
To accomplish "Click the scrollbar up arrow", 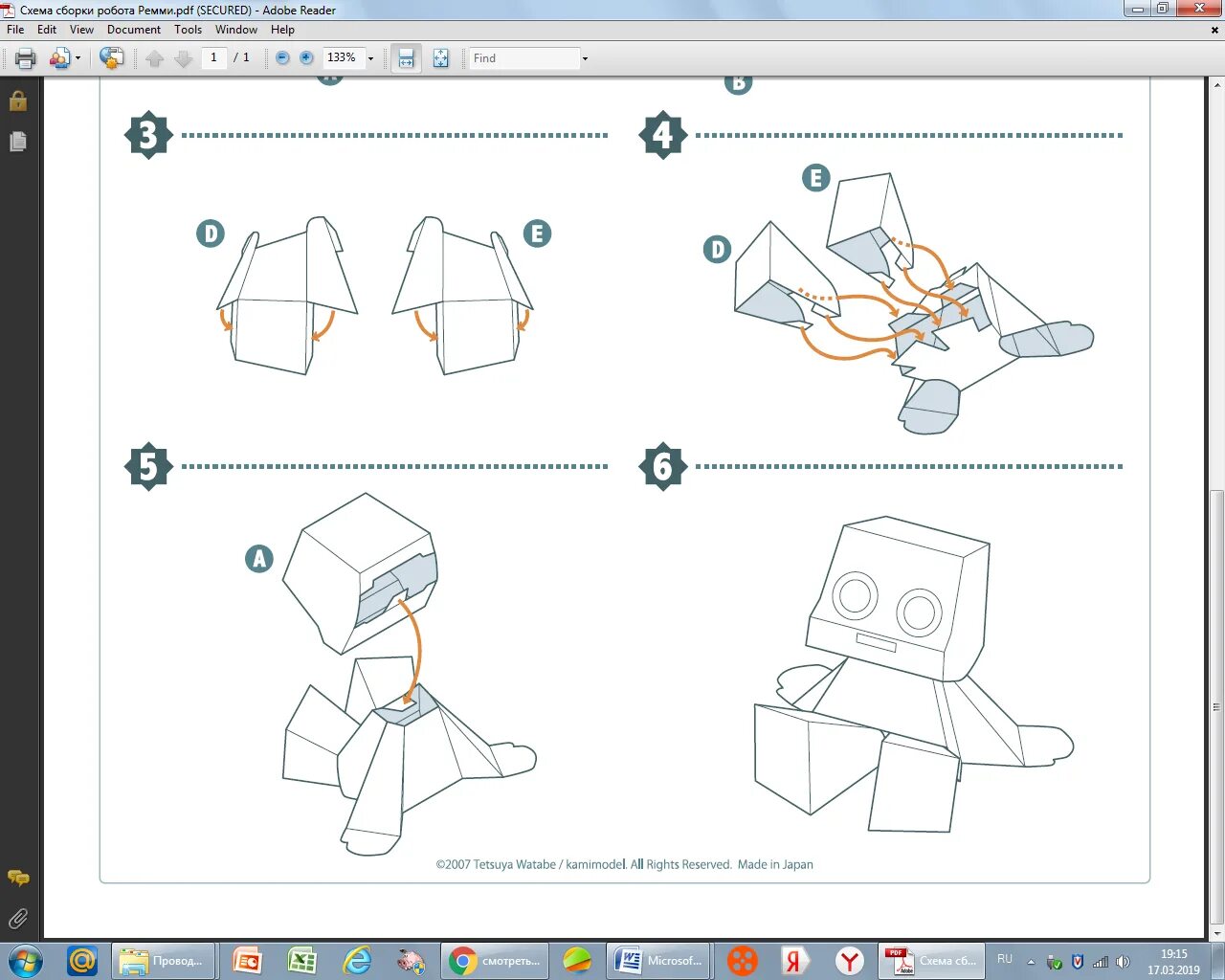I will click(1216, 84).
